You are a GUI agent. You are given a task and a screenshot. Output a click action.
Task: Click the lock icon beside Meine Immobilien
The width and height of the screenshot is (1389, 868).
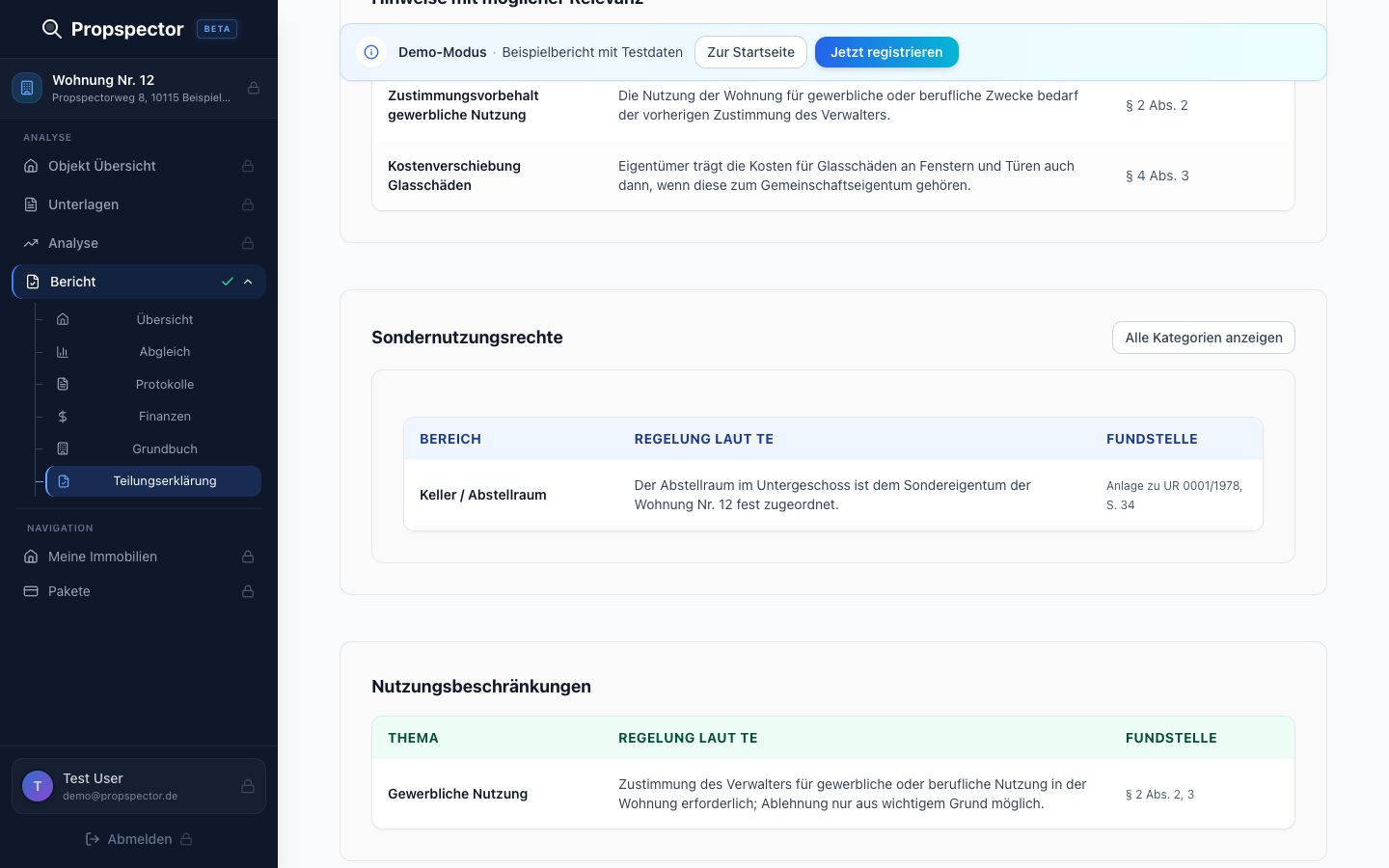coord(248,556)
